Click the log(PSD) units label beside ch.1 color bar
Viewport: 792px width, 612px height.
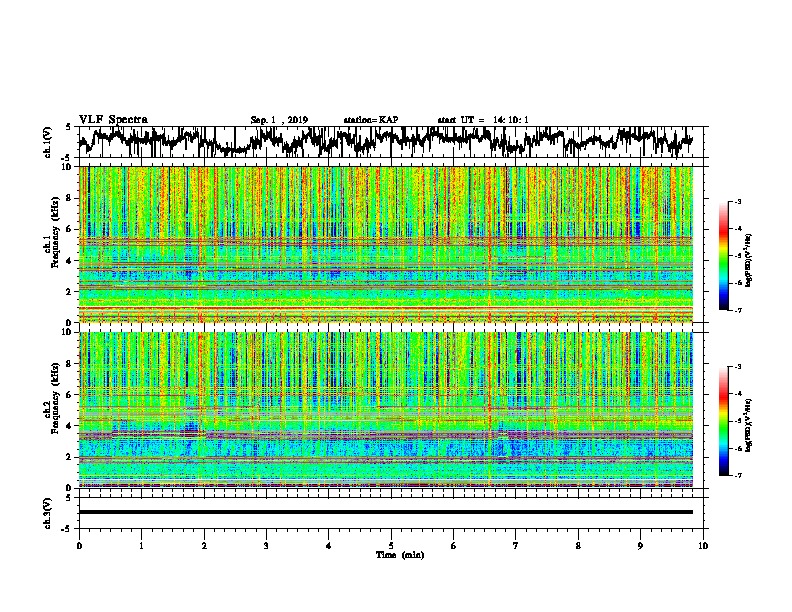749,260
